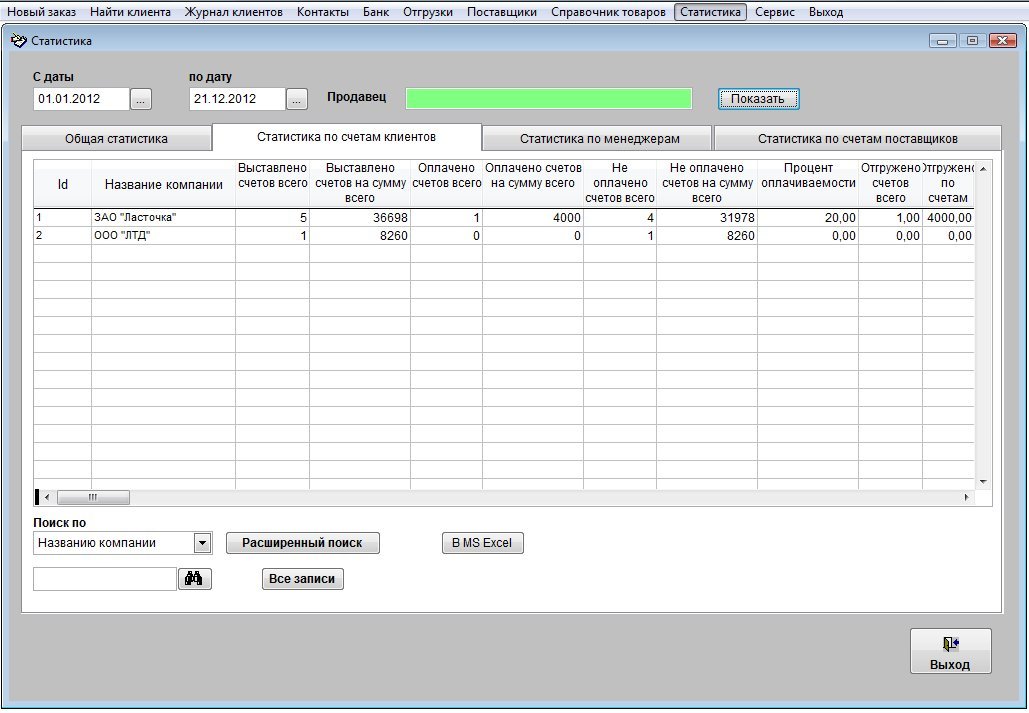Expand the Поиск по dropdown
The height and width of the screenshot is (713, 1029).
click(x=202, y=543)
